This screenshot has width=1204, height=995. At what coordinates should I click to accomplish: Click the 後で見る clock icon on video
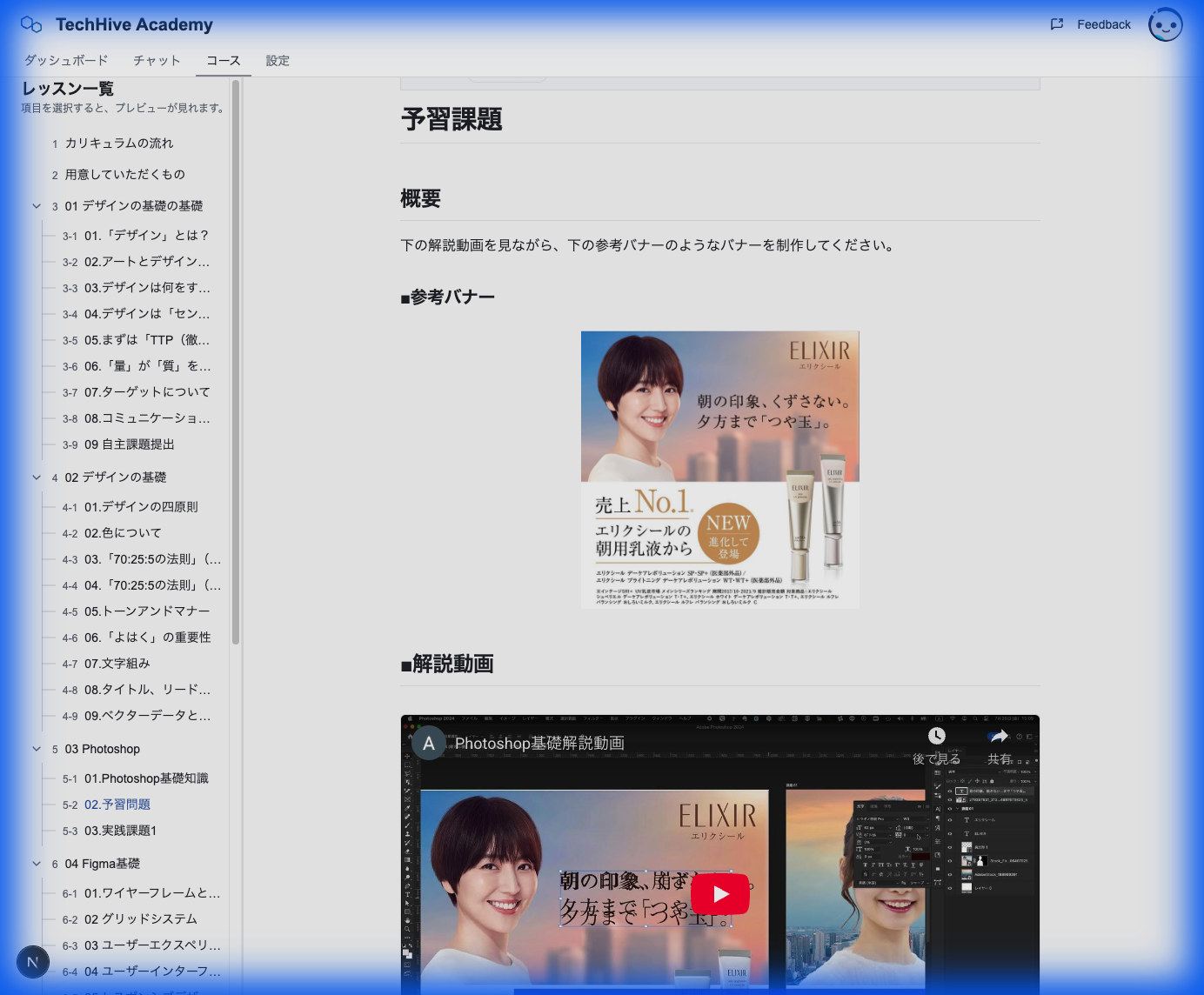937,736
